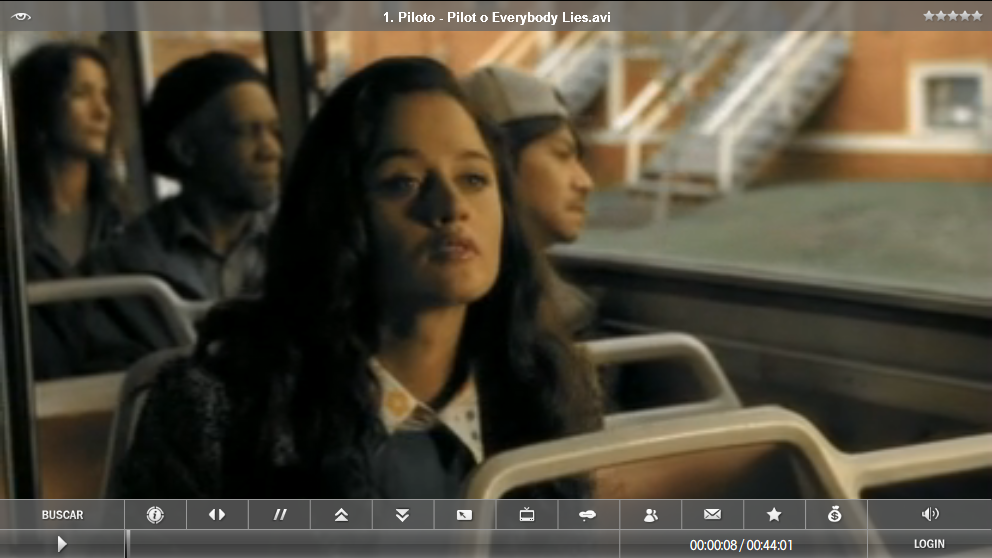Click the double-slash icon
Screen dimensions: 992x558
click(x=279, y=514)
